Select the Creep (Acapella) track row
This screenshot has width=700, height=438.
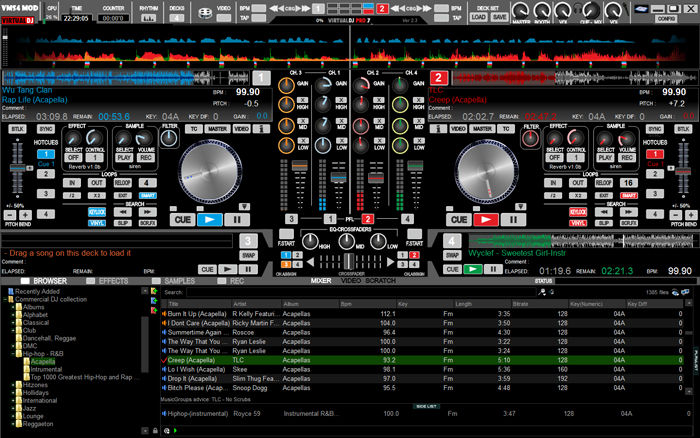click(421, 360)
